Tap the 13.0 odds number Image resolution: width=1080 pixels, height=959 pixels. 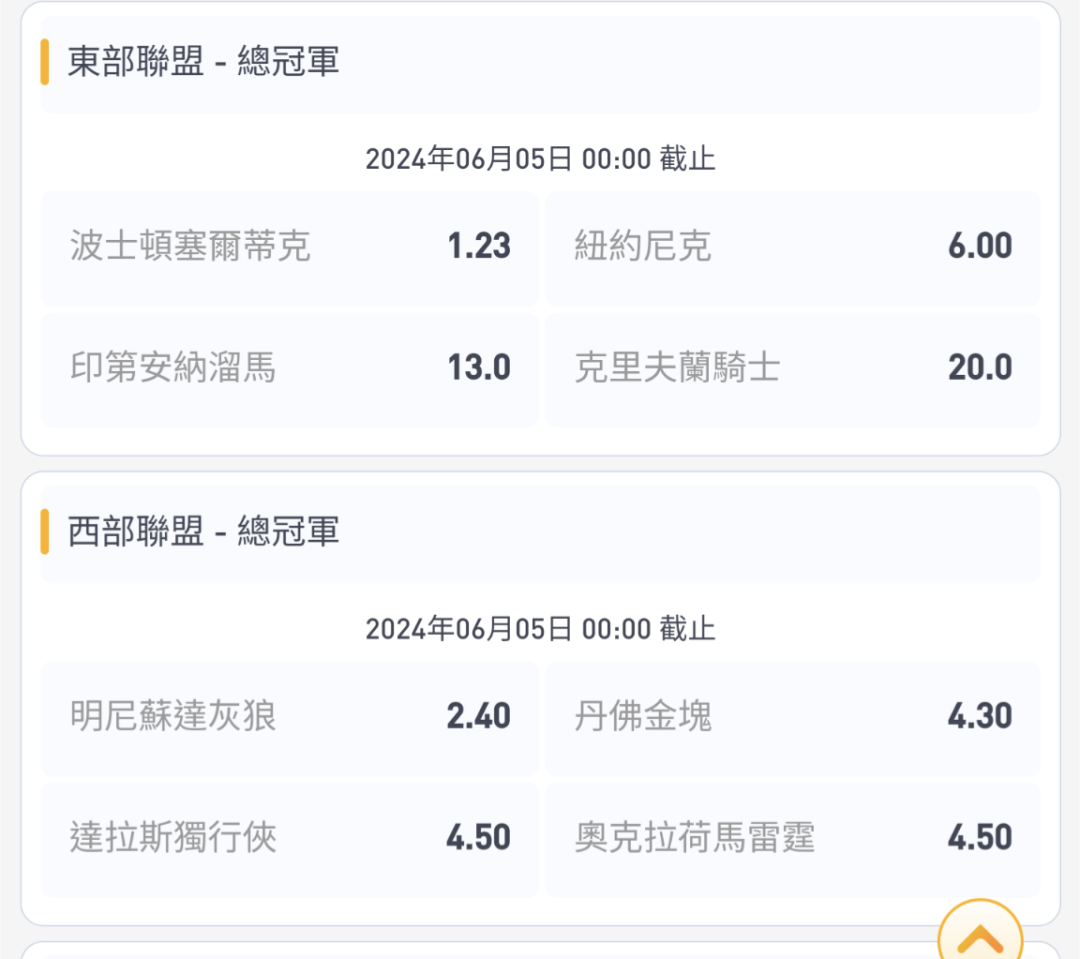[x=479, y=367]
